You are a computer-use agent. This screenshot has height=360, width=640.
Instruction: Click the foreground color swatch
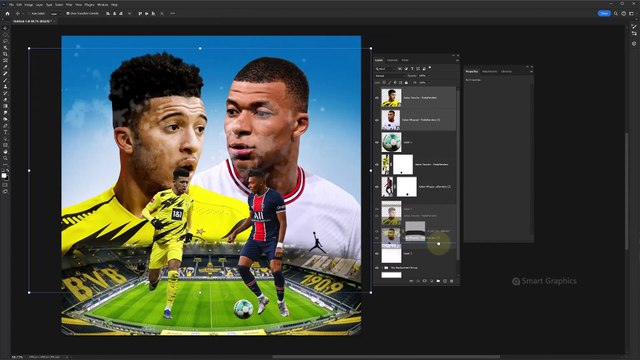click(4, 176)
